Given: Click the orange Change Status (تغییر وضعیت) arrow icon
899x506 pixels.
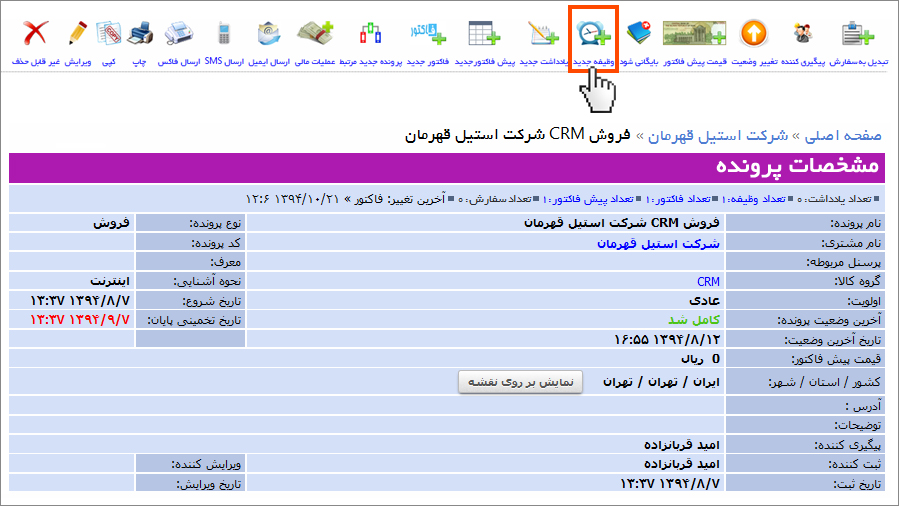Looking at the screenshot, I should pyautogui.click(x=753, y=33).
